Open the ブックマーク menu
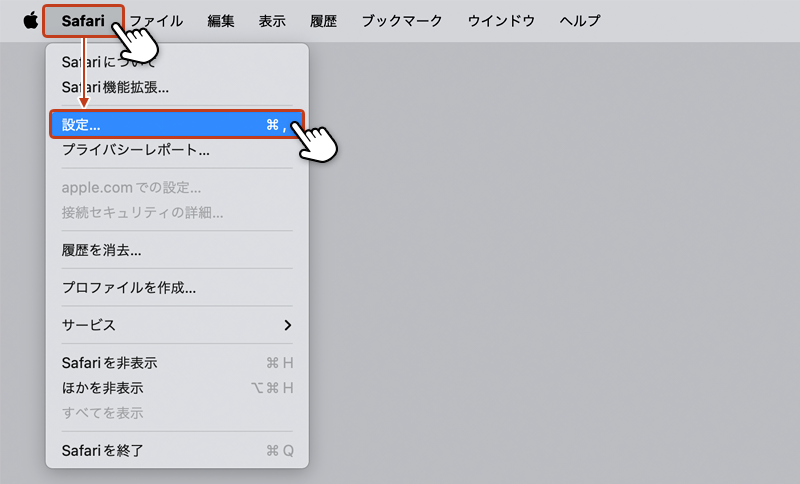800x484 pixels. click(x=402, y=21)
